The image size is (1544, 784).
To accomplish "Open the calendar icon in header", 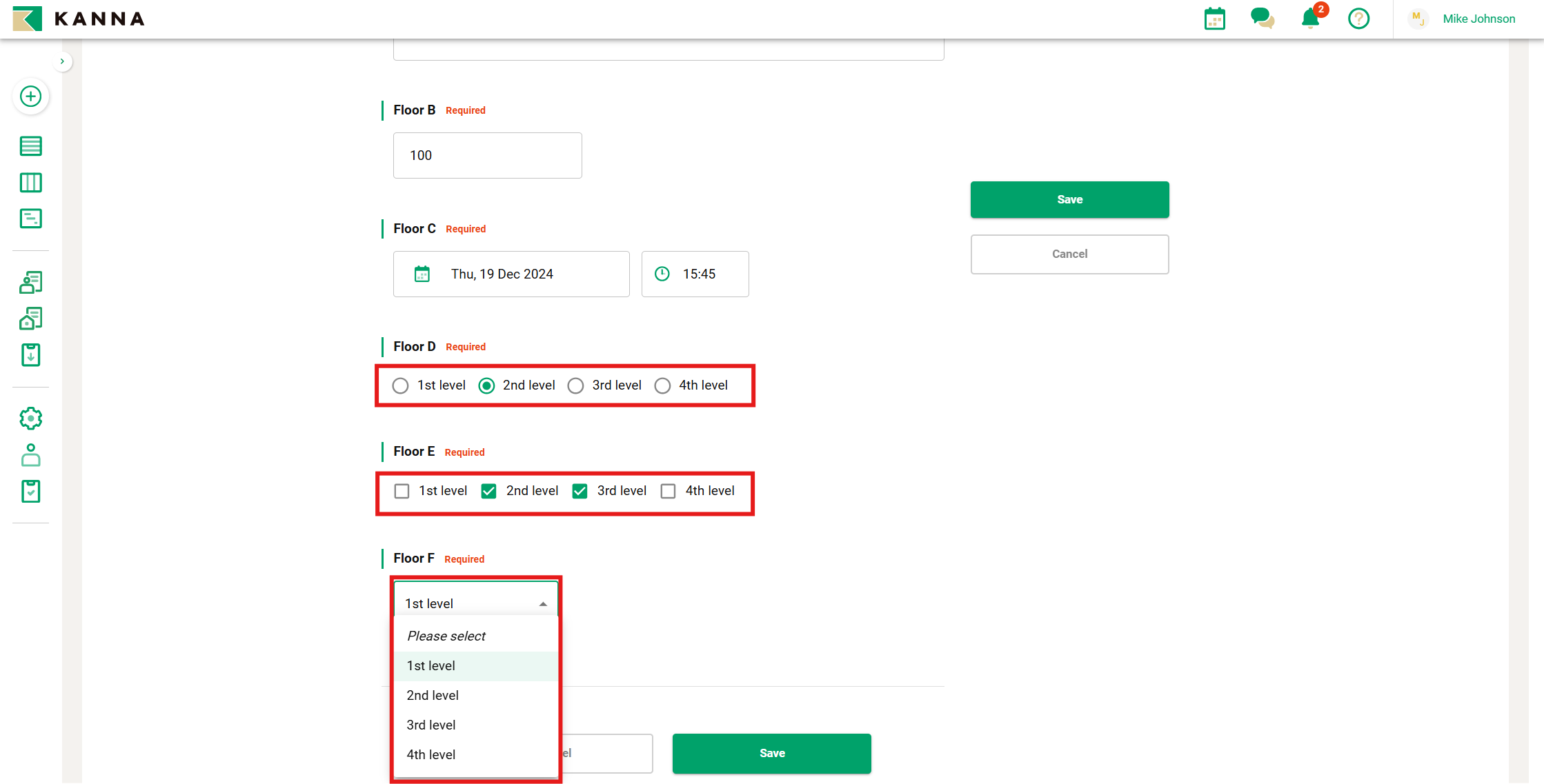I will point(1214,19).
